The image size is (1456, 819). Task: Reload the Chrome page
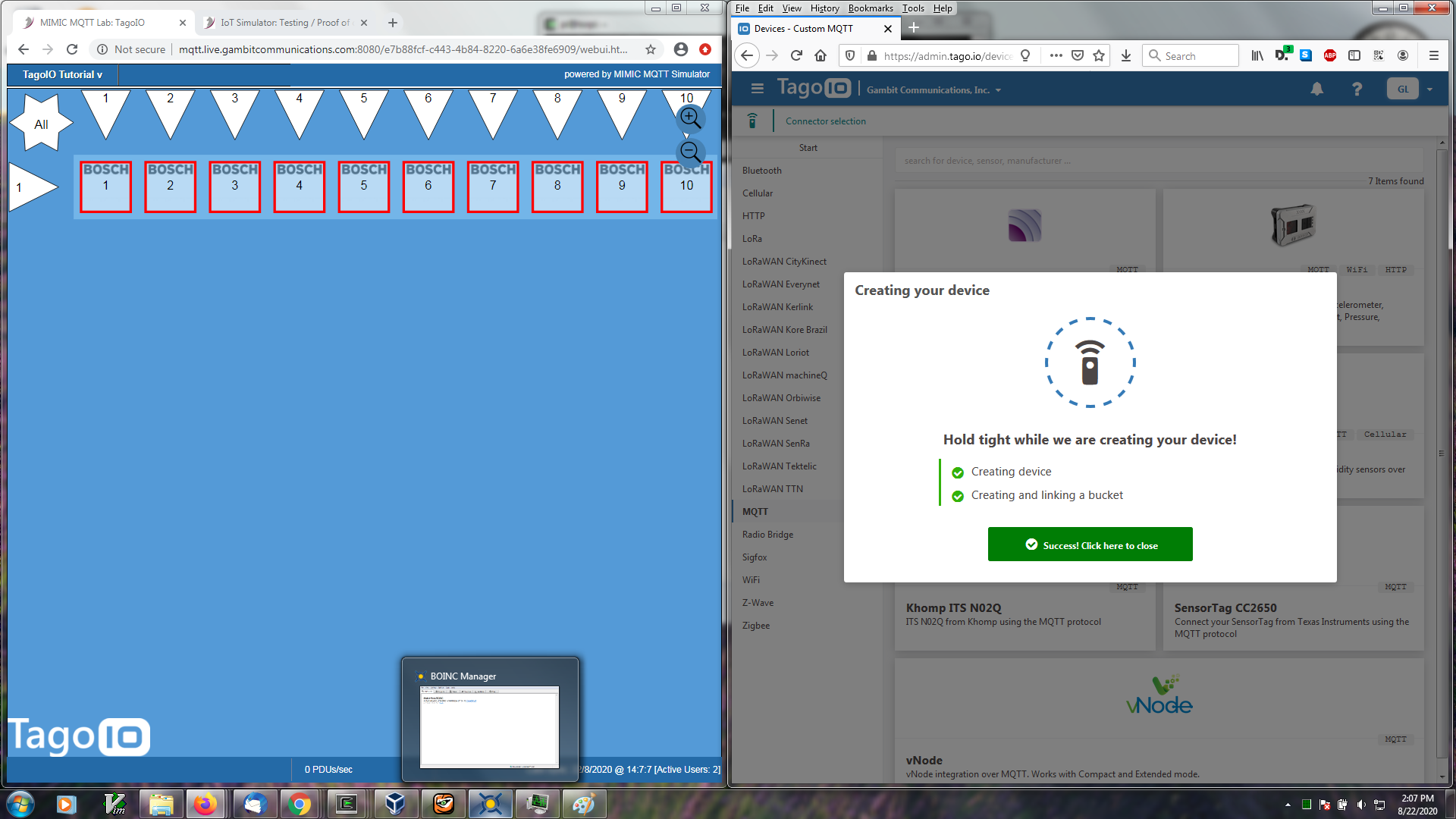[x=72, y=49]
